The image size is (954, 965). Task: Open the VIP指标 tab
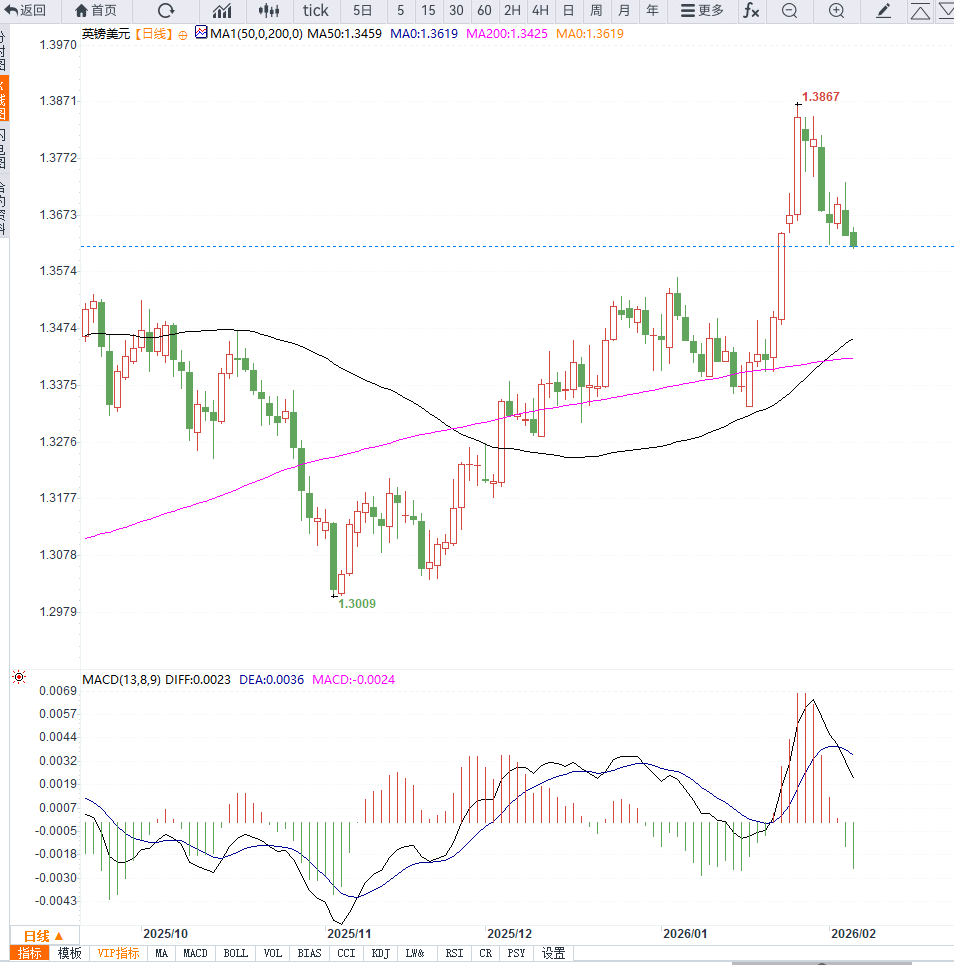118,953
